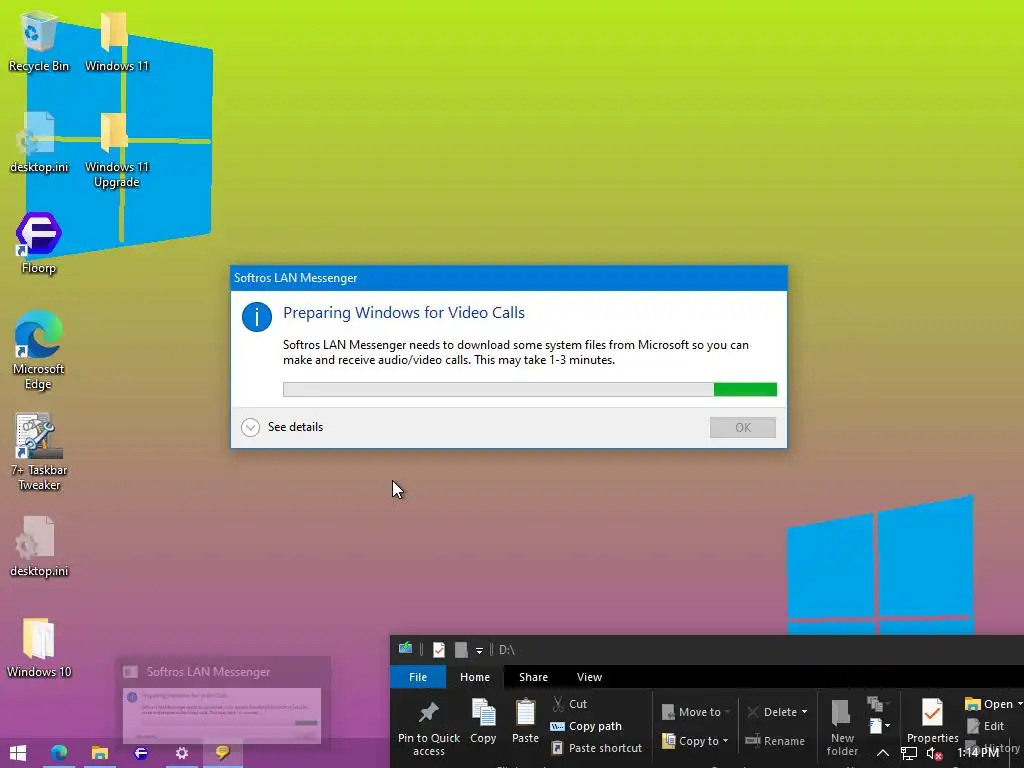Open the Recycle Bin desktop icon

click(39, 40)
